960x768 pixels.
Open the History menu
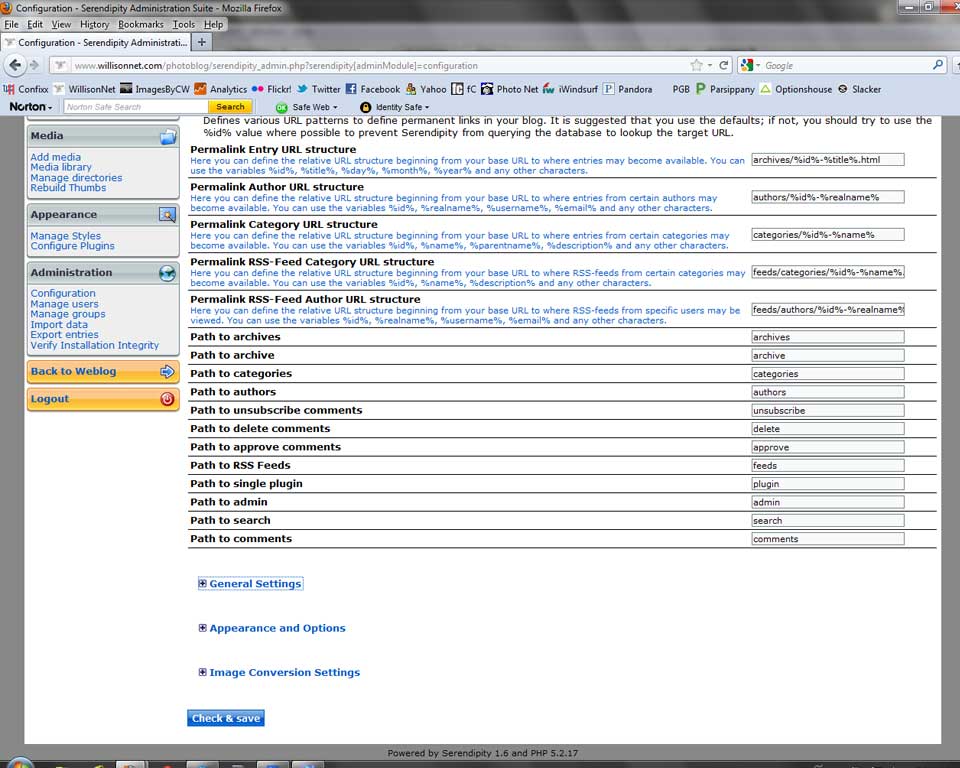(94, 24)
